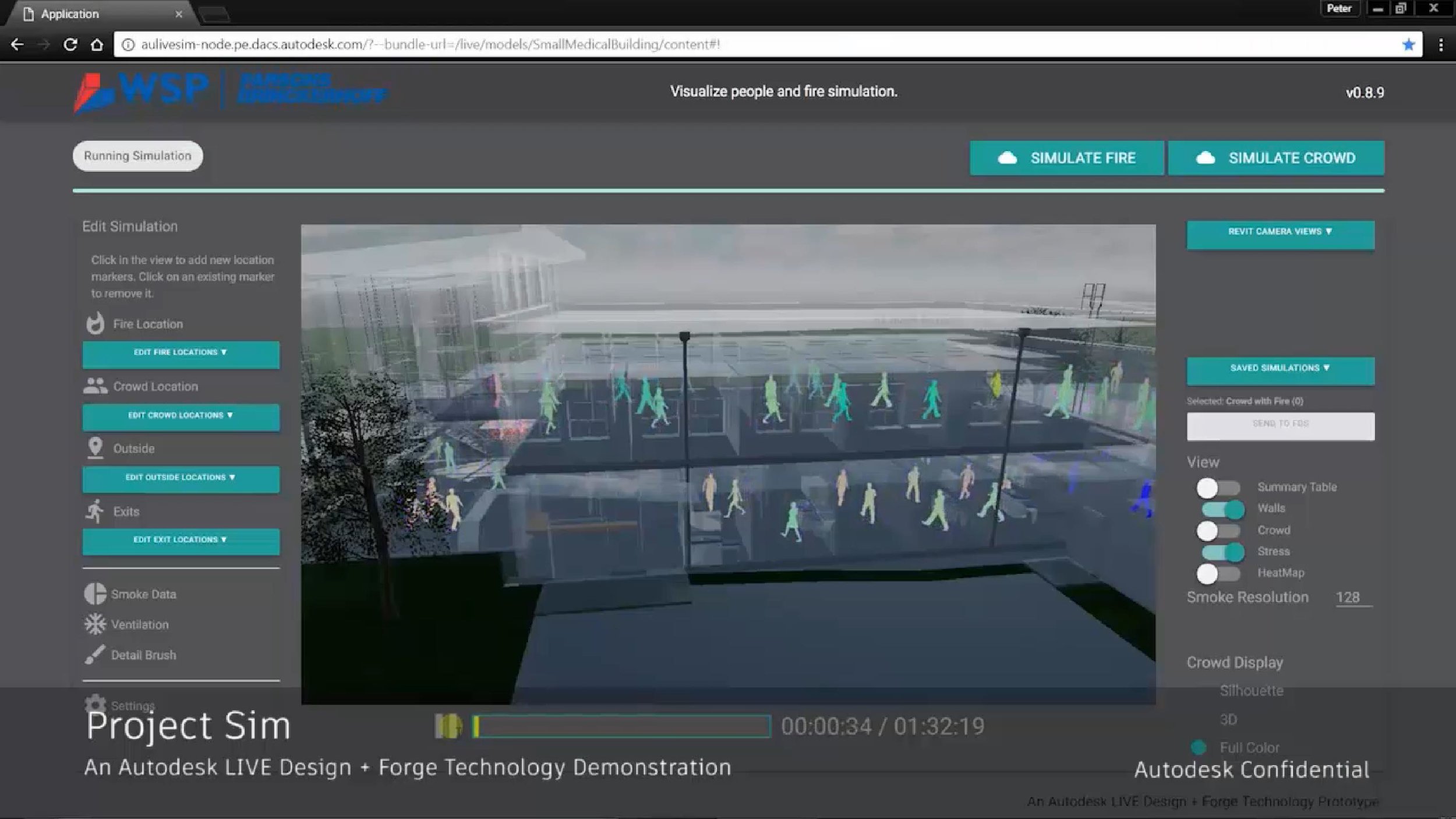Click the Send to FDS button

click(x=1280, y=426)
